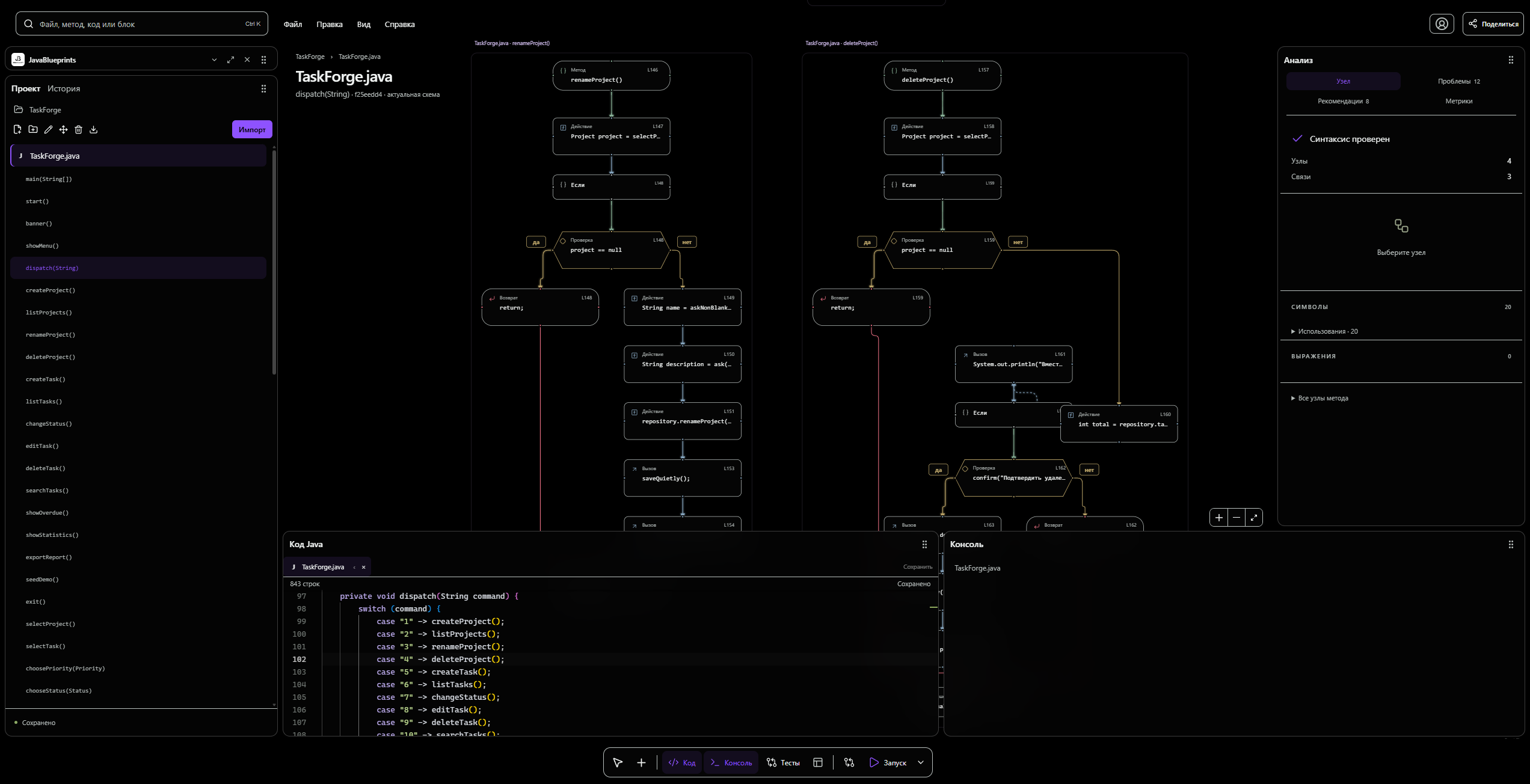Zoom in the canvas with plus button
1530x784 pixels.
click(x=1219, y=517)
